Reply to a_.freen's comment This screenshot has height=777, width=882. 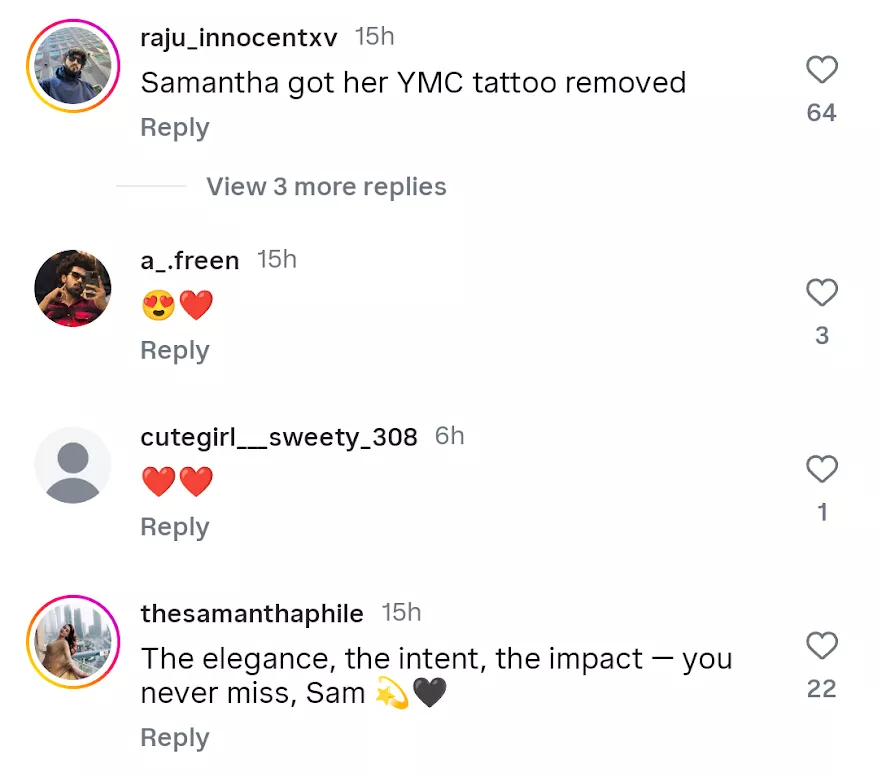tap(174, 351)
